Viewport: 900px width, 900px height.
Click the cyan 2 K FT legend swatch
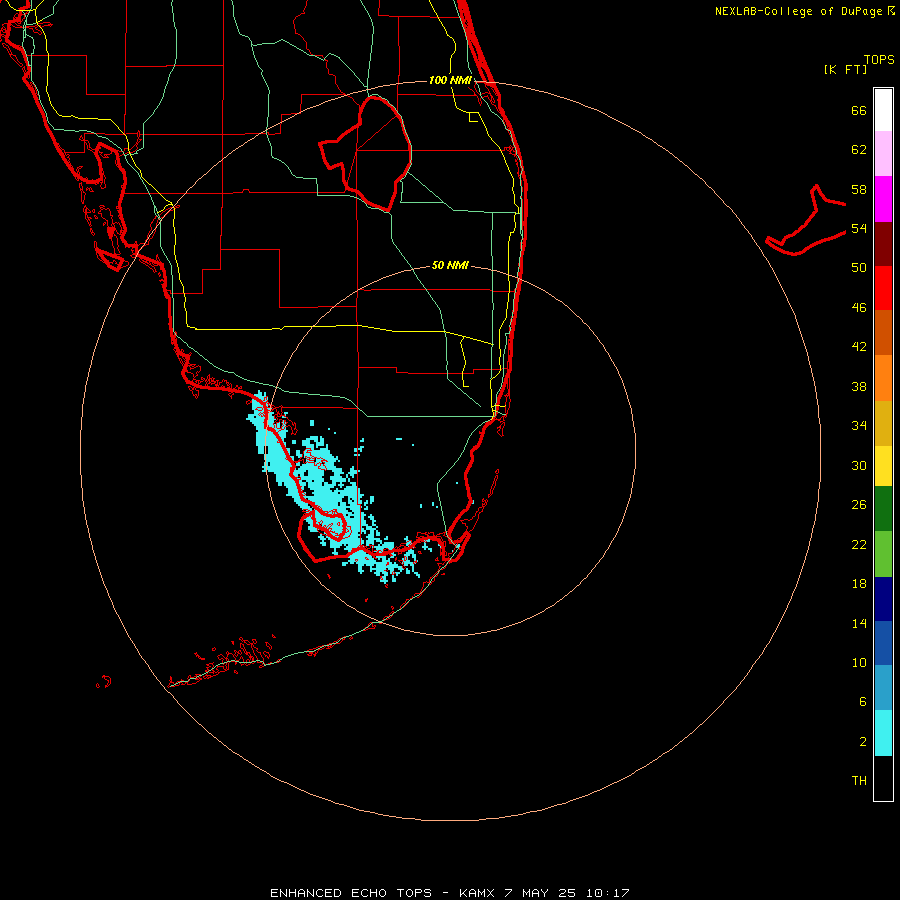click(883, 733)
